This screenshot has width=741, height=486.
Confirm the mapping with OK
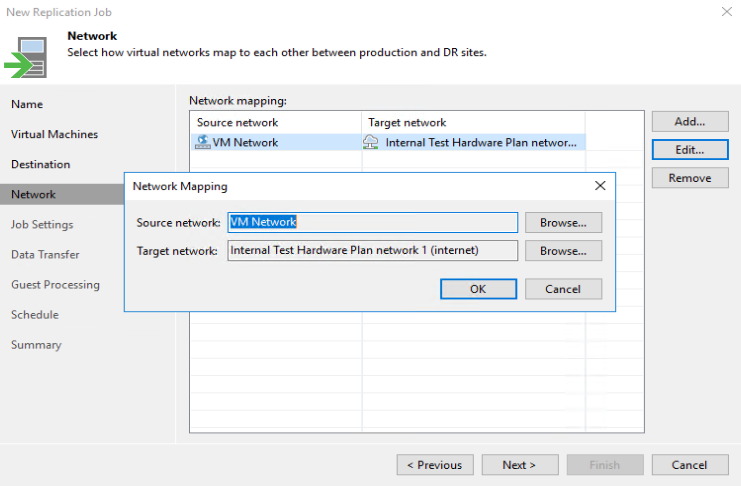click(x=478, y=289)
